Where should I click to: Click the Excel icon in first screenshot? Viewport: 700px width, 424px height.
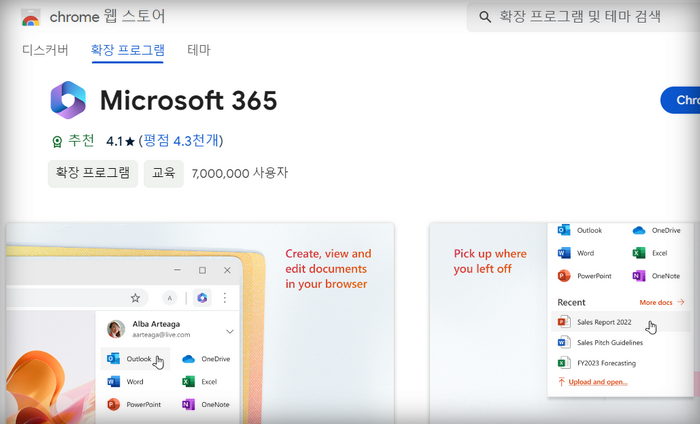[x=188, y=382]
